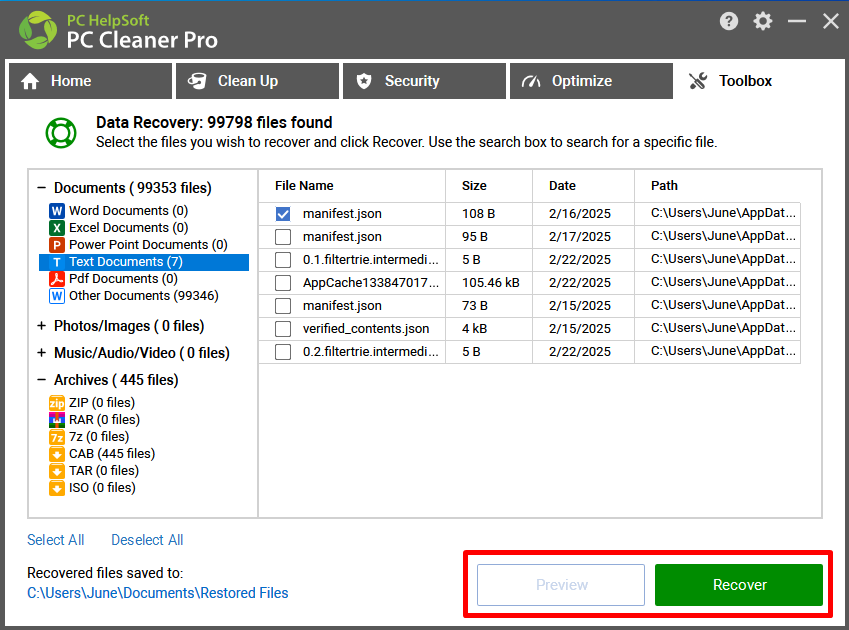
Task: Select the Toolbox tab
Action: coord(758,81)
